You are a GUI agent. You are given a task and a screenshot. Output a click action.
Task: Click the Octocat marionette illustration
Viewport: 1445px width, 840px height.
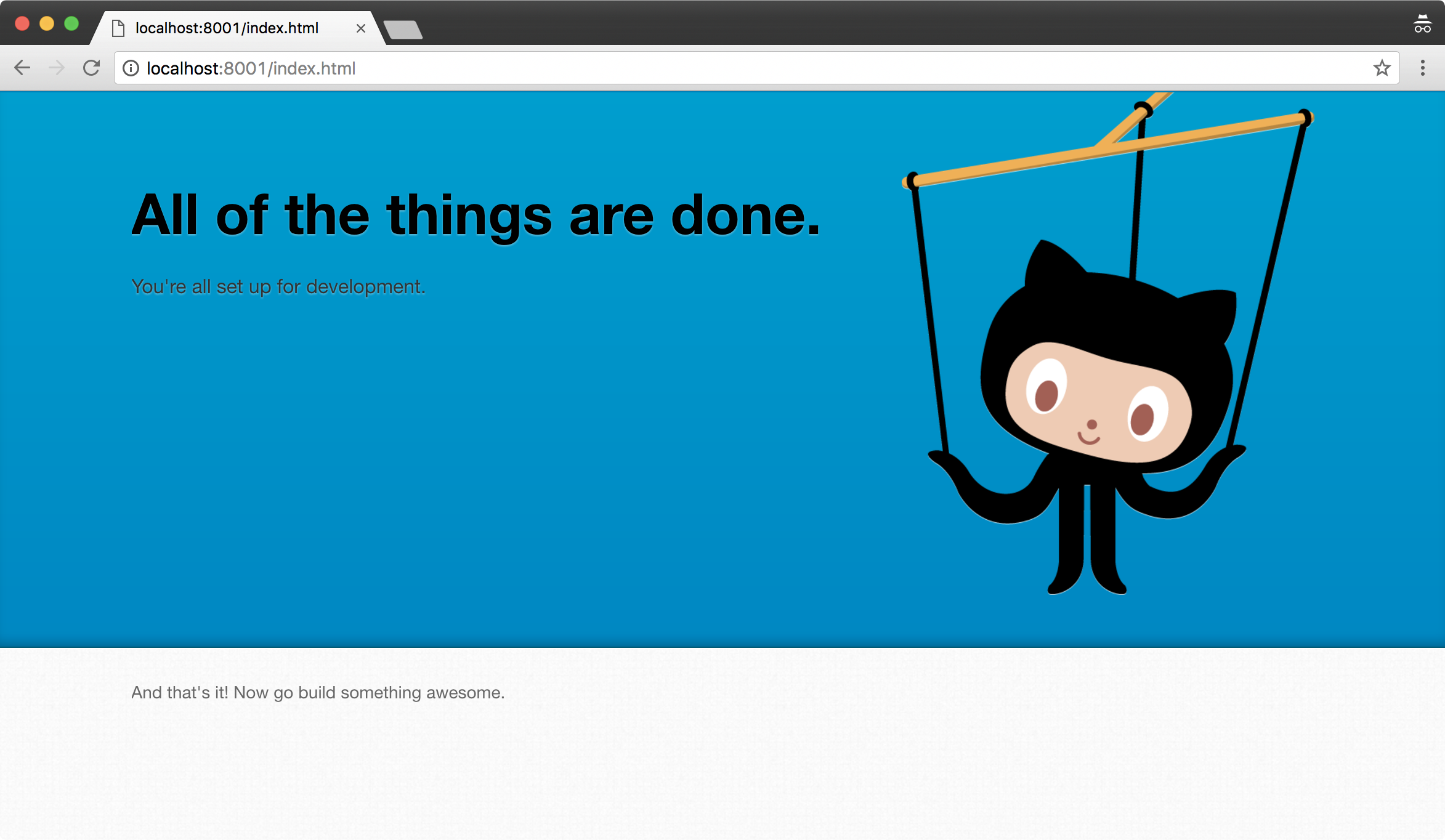pyautogui.click(x=1107, y=344)
